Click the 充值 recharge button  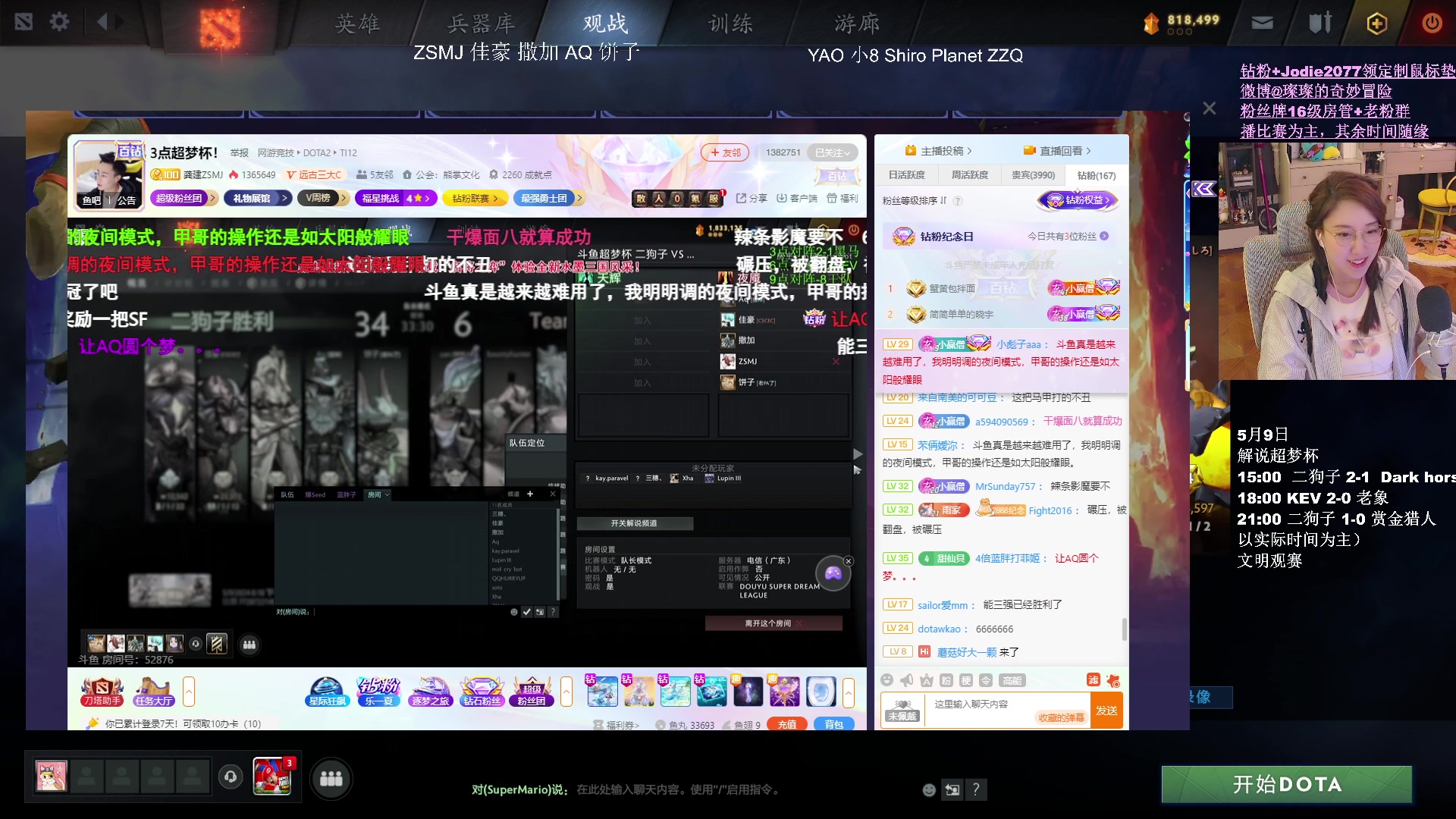(787, 724)
